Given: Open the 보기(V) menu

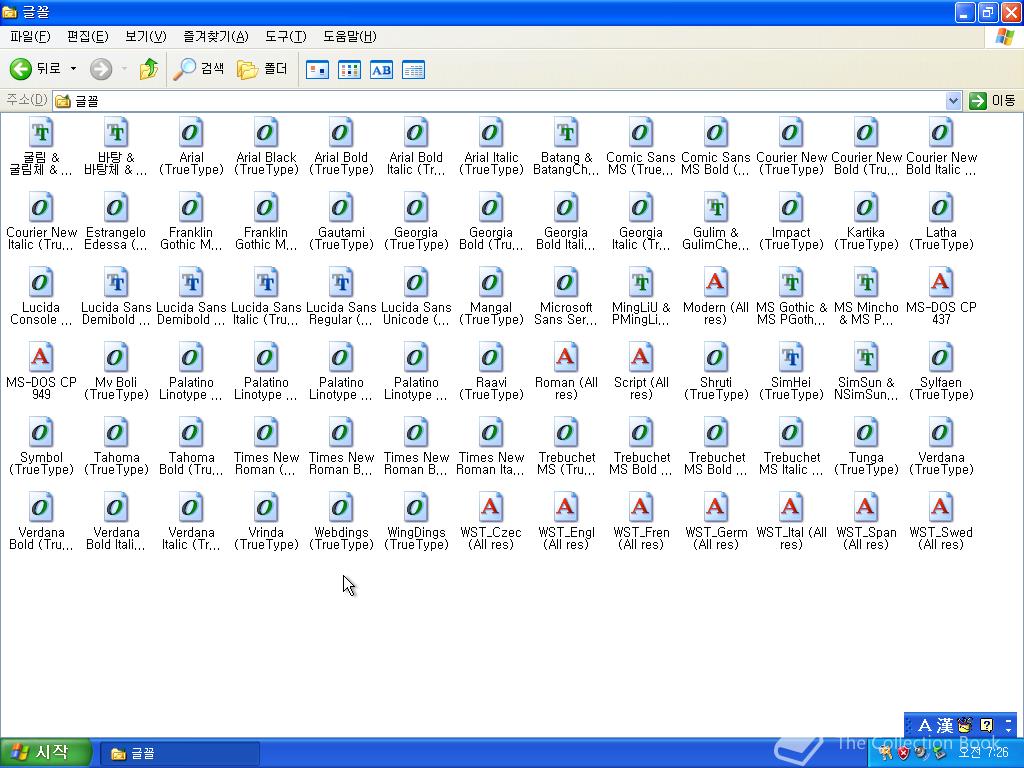Looking at the screenshot, I should (x=146, y=37).
